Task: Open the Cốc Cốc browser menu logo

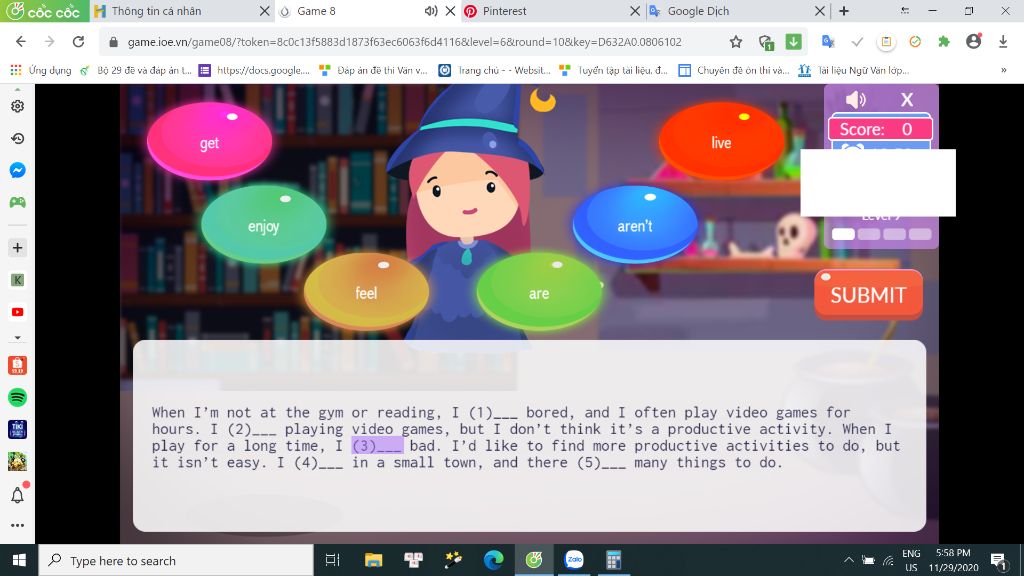Action: click(44, 11)
